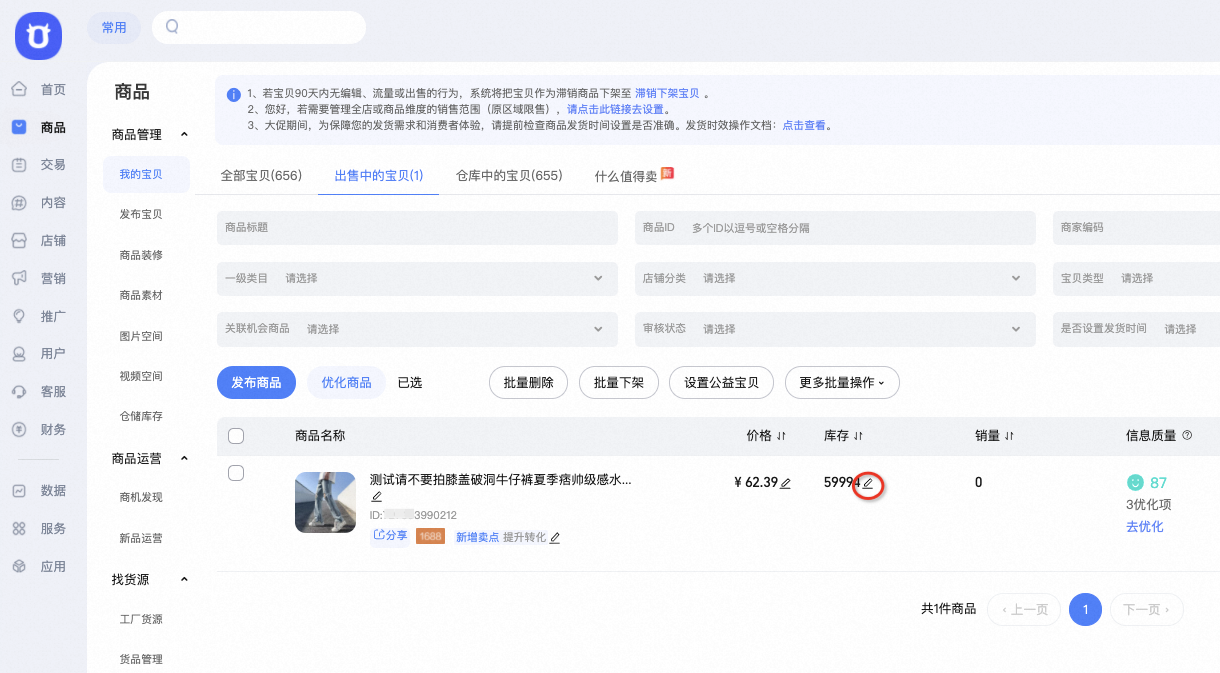Screen dimensions: 1220x673
Task: Collapse the 找货源 section
Action: pyautogui.click(x=184, y=579)
